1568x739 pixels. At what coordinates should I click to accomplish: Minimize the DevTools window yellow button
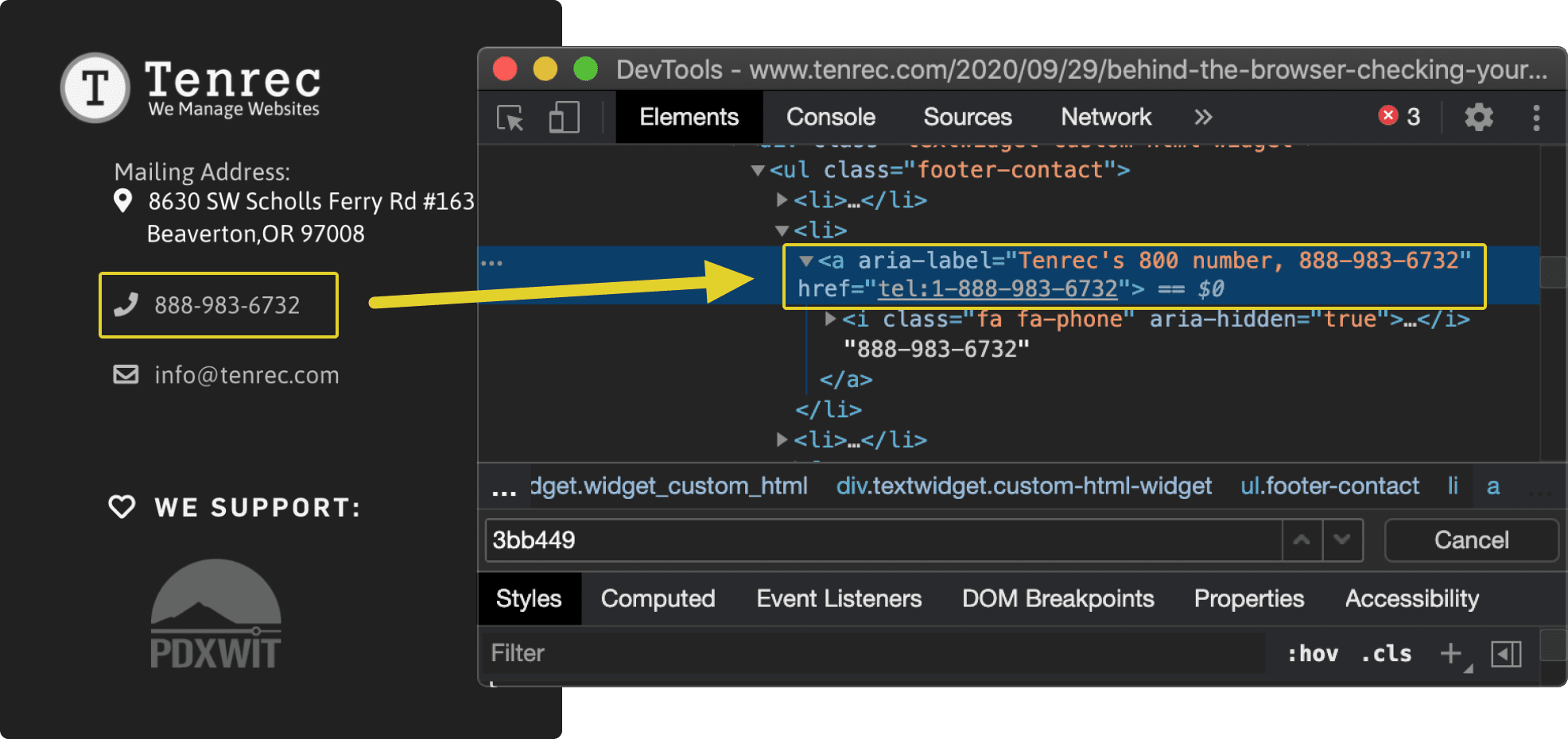pyautogui.click(x=545, y=69)
